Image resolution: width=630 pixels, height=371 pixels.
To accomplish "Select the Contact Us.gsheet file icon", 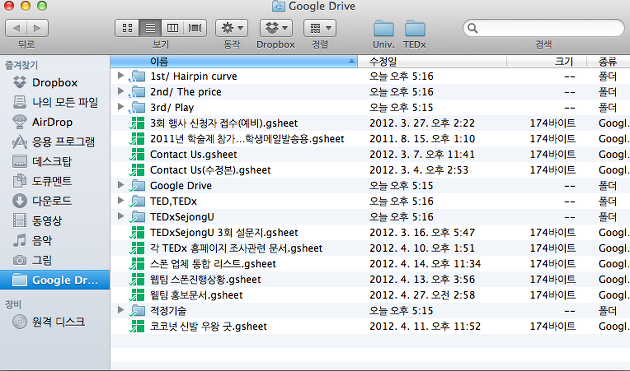I will [x=137, y=154].
